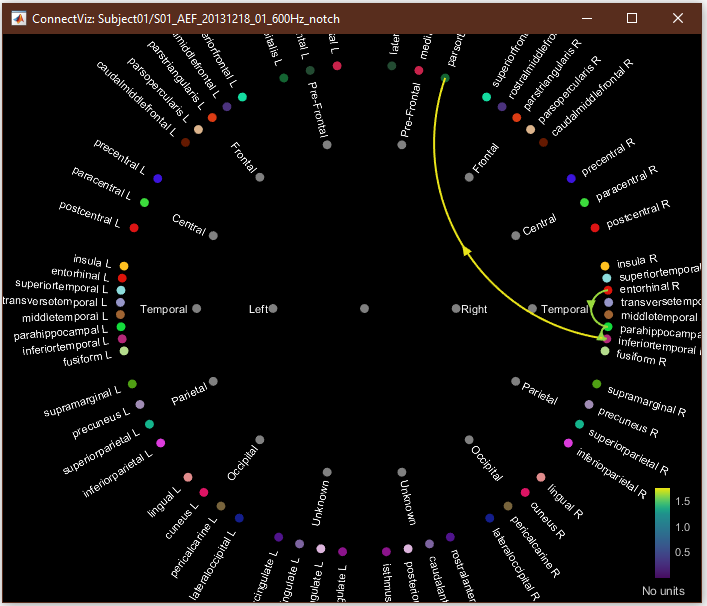Click the right Central region node
This screenshot has height=606, width=707.
[515, 235]
